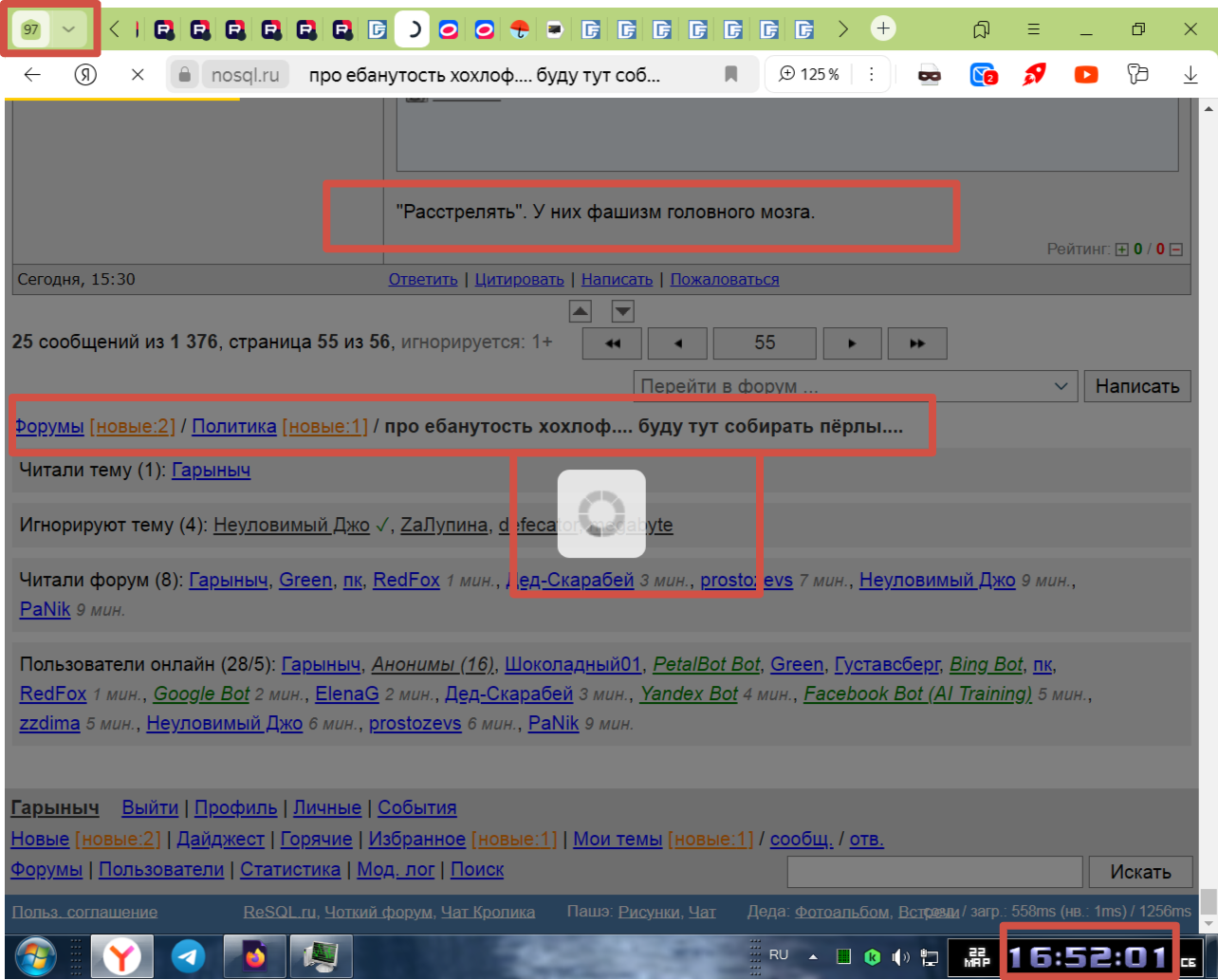The image size is (1218, 980).
Task: Click the "Ответить" reply link
Action: [x=423, y=279]
